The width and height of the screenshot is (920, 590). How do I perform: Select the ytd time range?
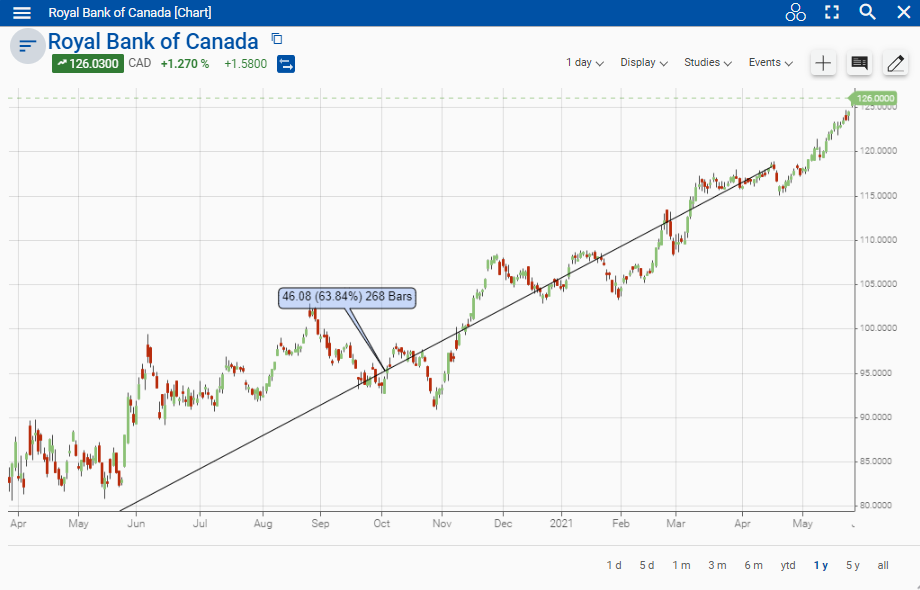pyautogui.click(x=788, y=565)
